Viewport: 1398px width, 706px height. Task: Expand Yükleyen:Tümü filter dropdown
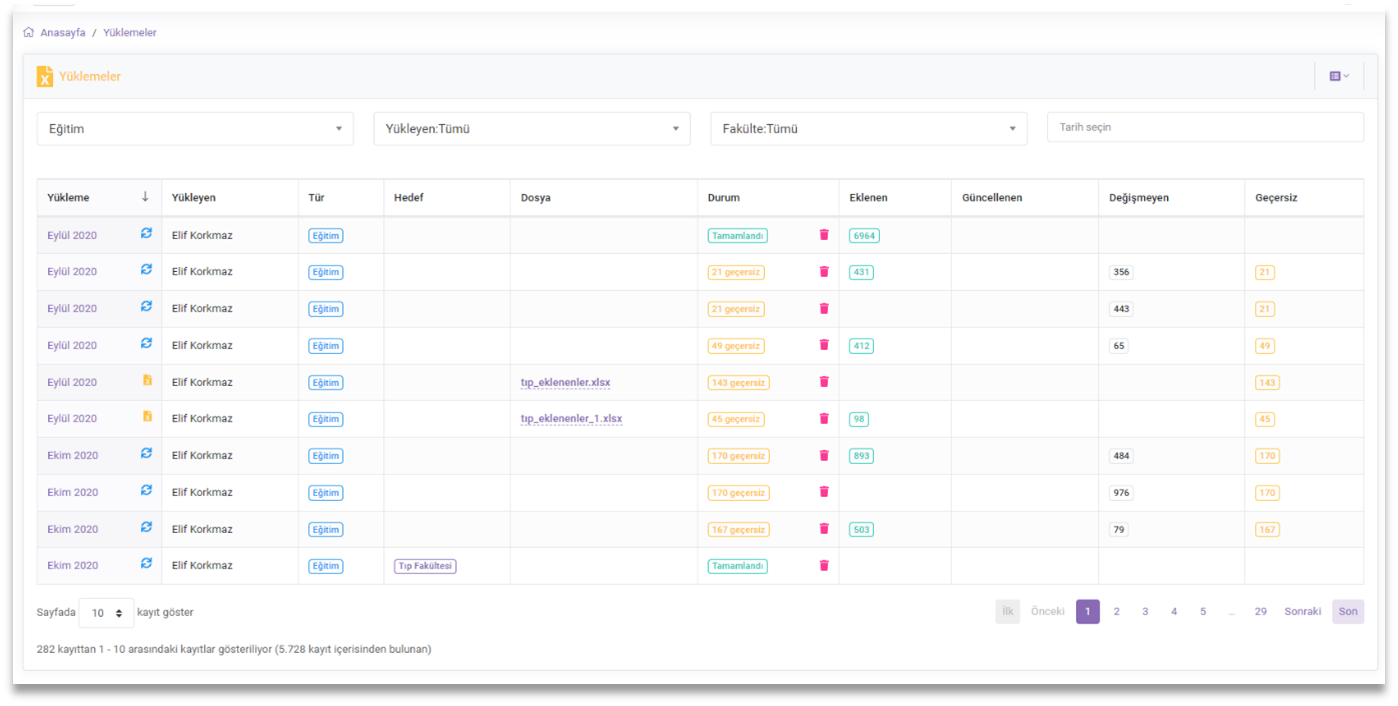point(532,129)
